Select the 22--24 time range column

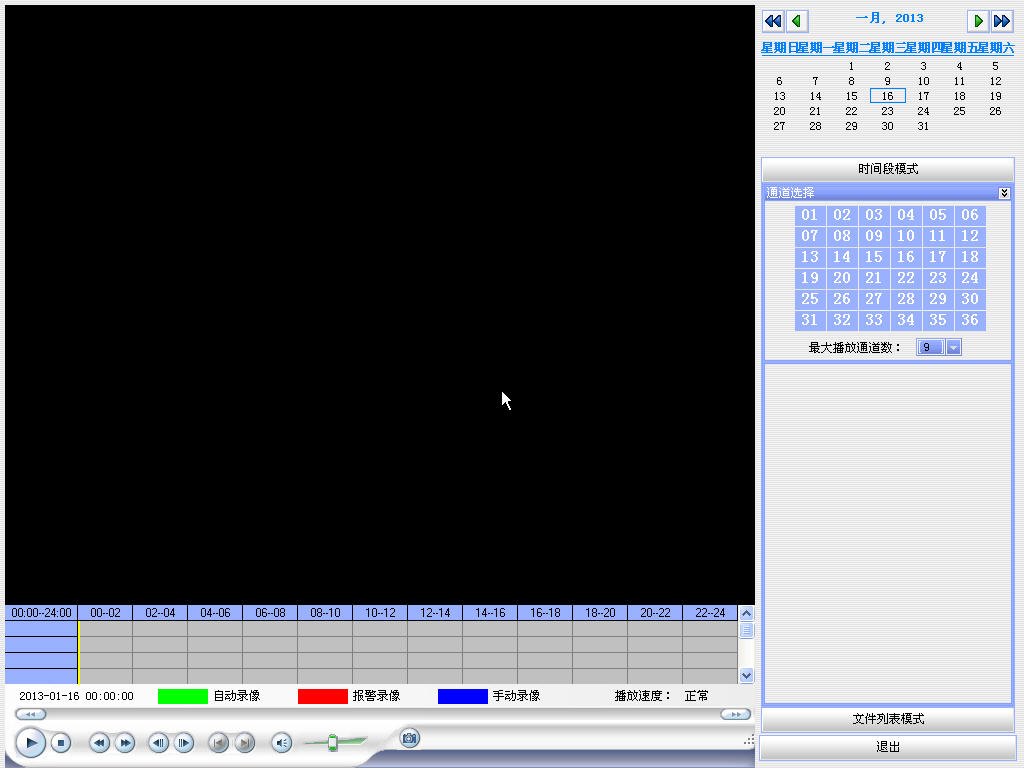coord(710,613)
